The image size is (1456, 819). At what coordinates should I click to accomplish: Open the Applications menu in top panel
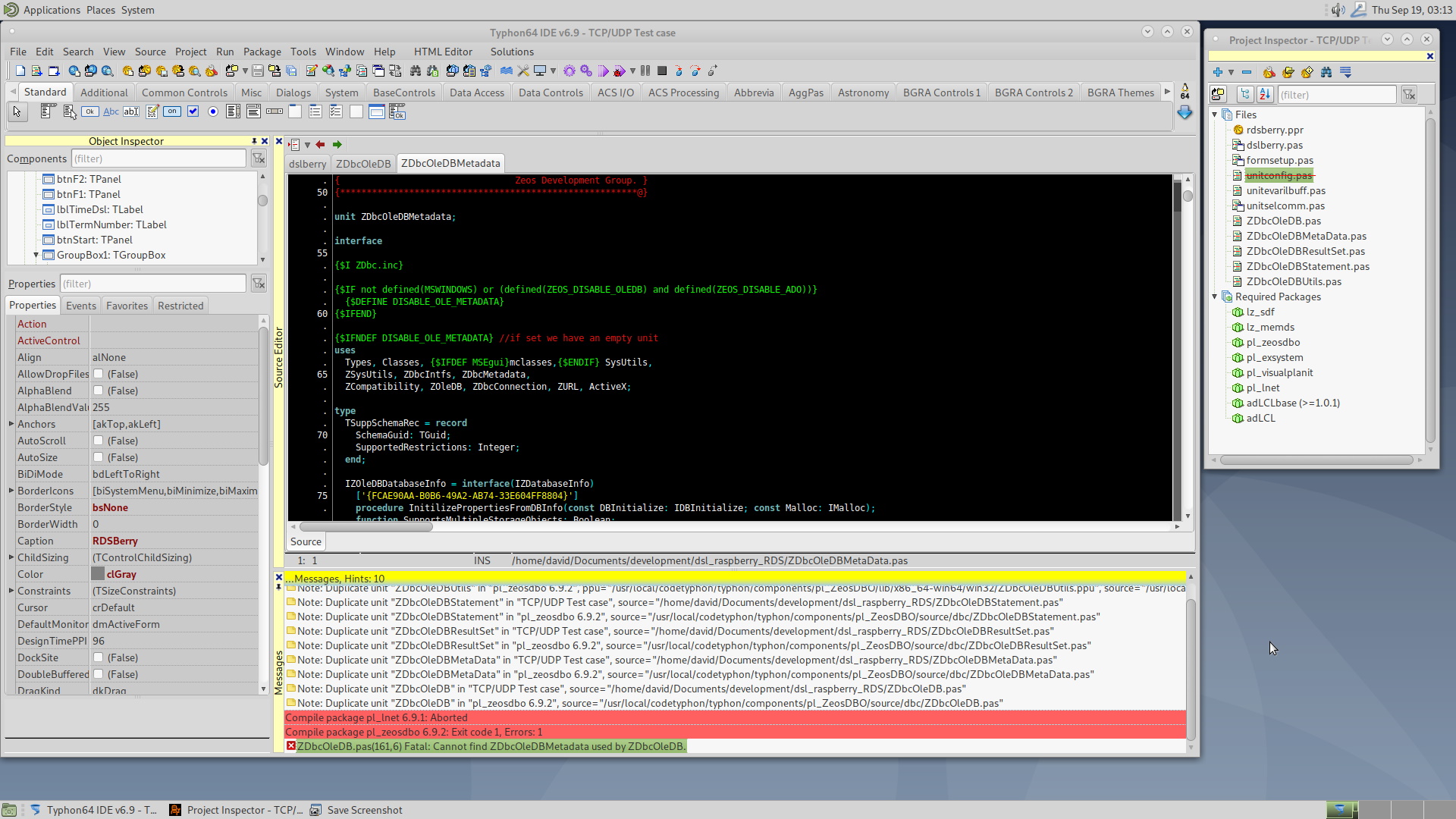click(52, 10)
